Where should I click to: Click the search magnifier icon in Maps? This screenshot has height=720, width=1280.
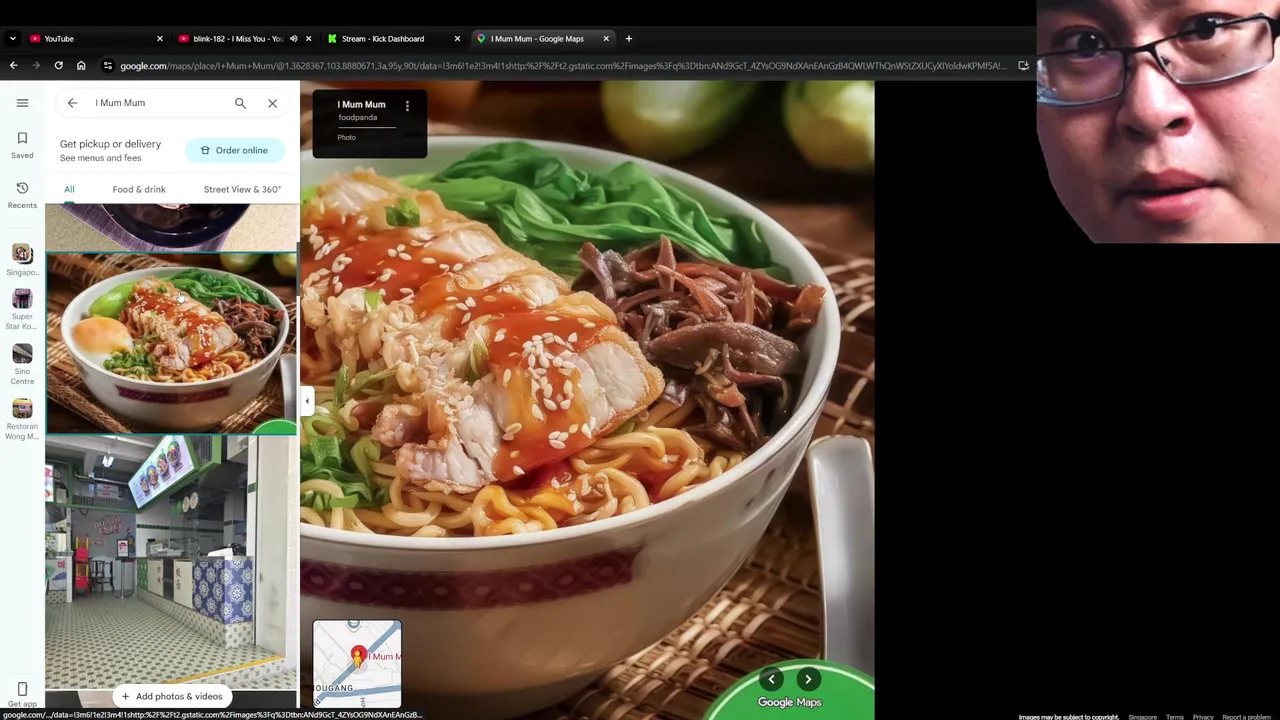click(240, 103)
